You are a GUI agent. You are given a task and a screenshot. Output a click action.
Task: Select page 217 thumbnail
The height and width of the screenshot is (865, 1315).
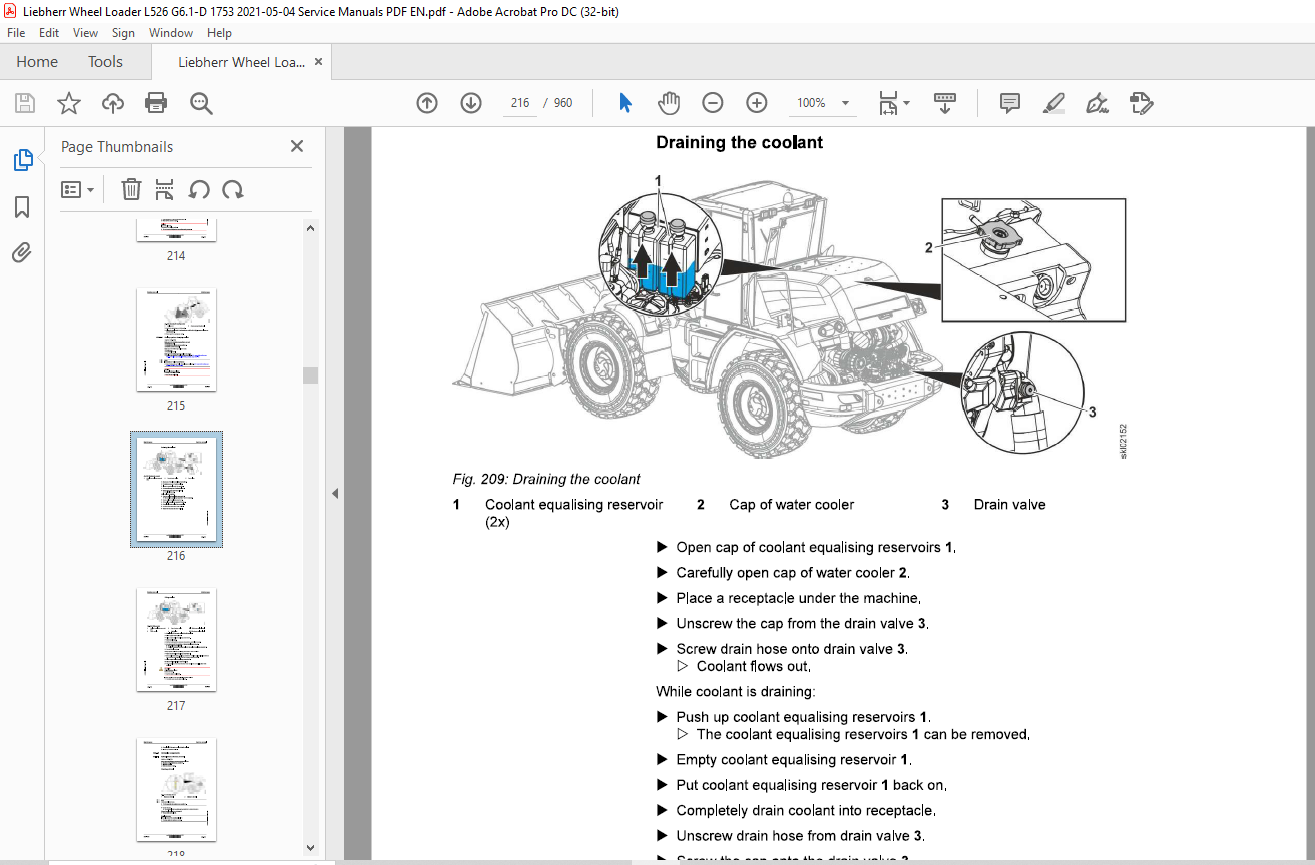point(176,640)
